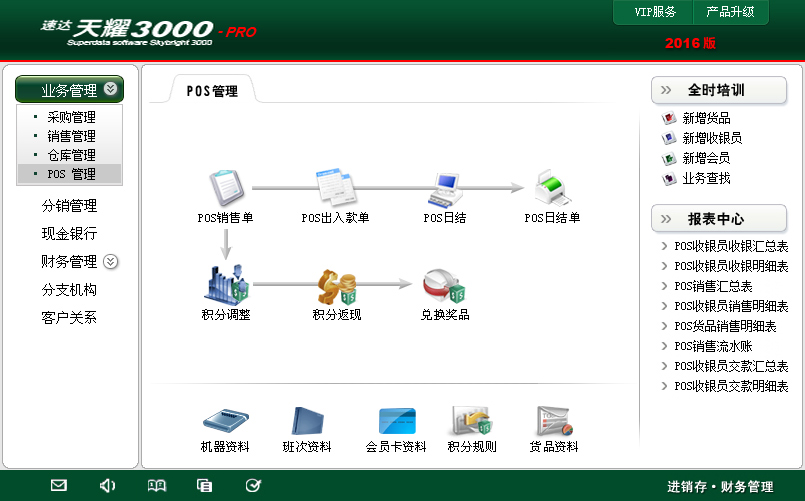The image size is (805, 501).
Task: Open 采购管理 in the sidebar
Action: point(71,117)
